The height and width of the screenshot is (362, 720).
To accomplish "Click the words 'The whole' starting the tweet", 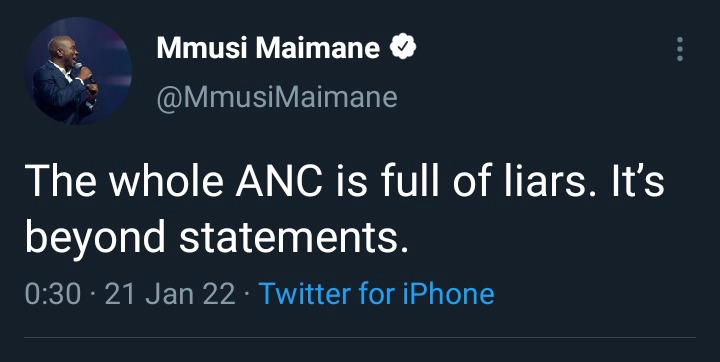I will 126,180.
